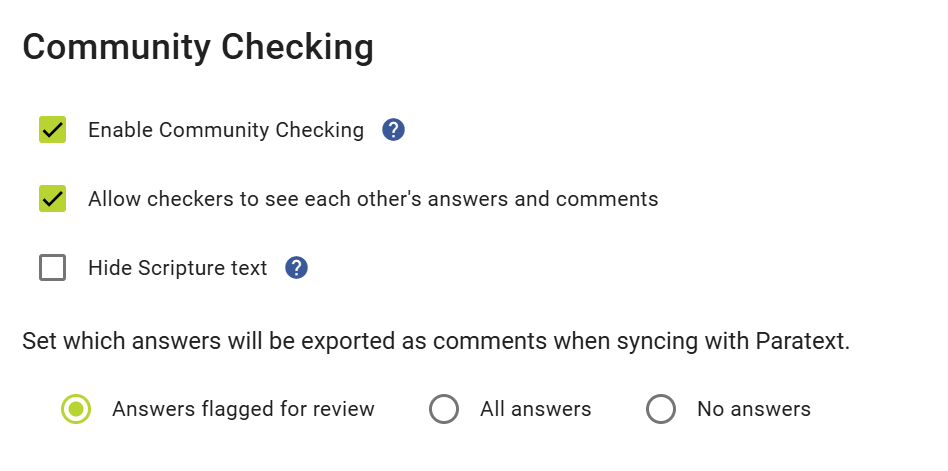Click the export comments description sentence
This screenshot has width=948, height=471.
point(436,341)
